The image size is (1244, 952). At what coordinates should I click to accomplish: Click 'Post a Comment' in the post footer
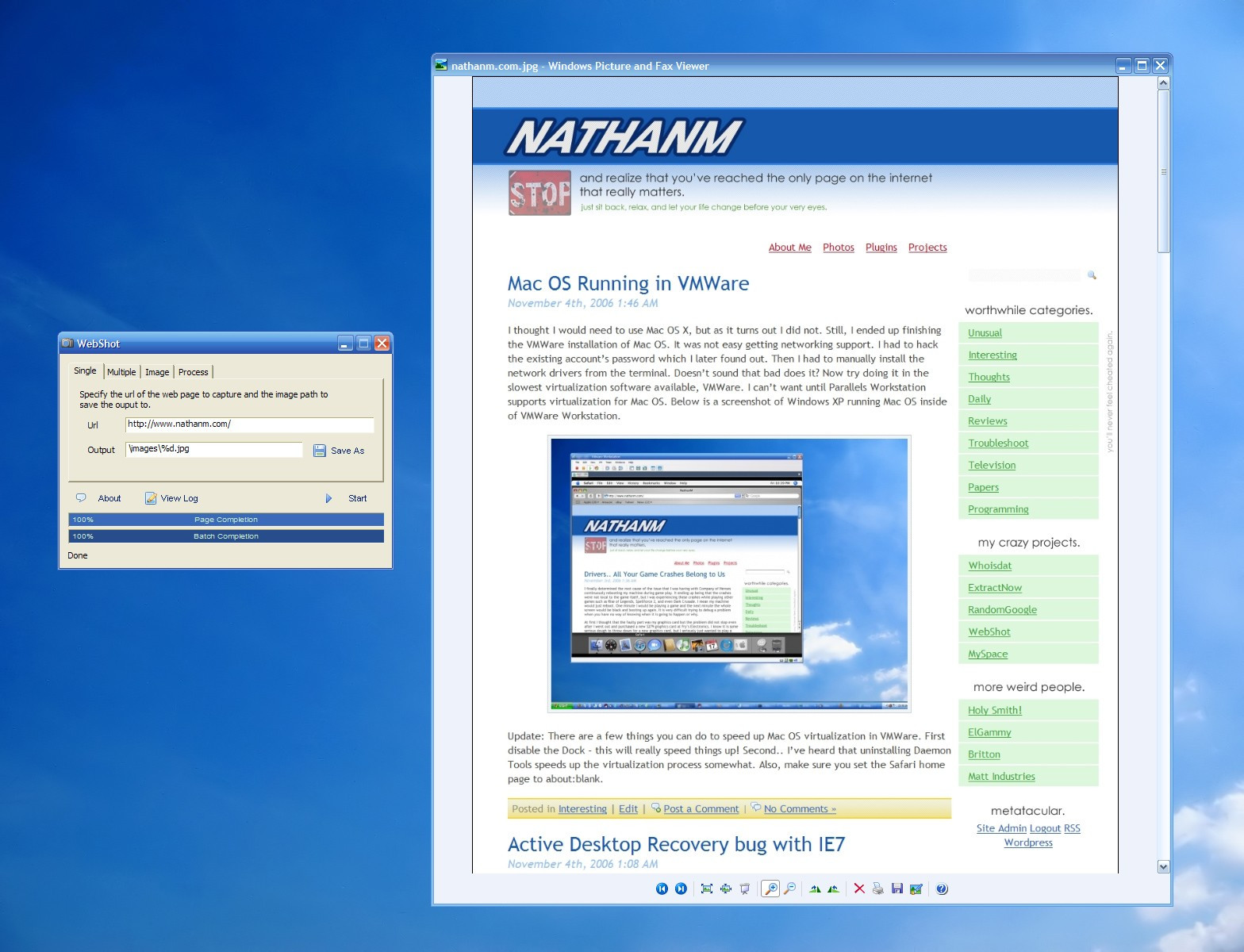[701, 809]
